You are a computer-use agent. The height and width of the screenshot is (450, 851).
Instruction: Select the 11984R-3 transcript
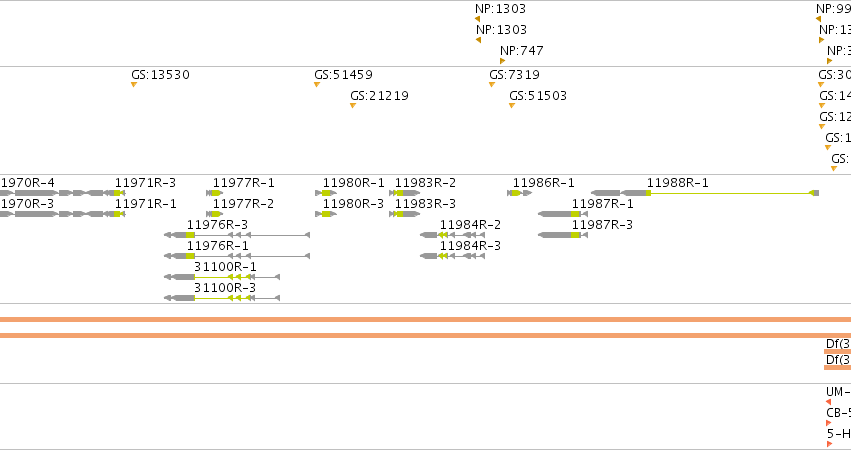tap(453, 256)
